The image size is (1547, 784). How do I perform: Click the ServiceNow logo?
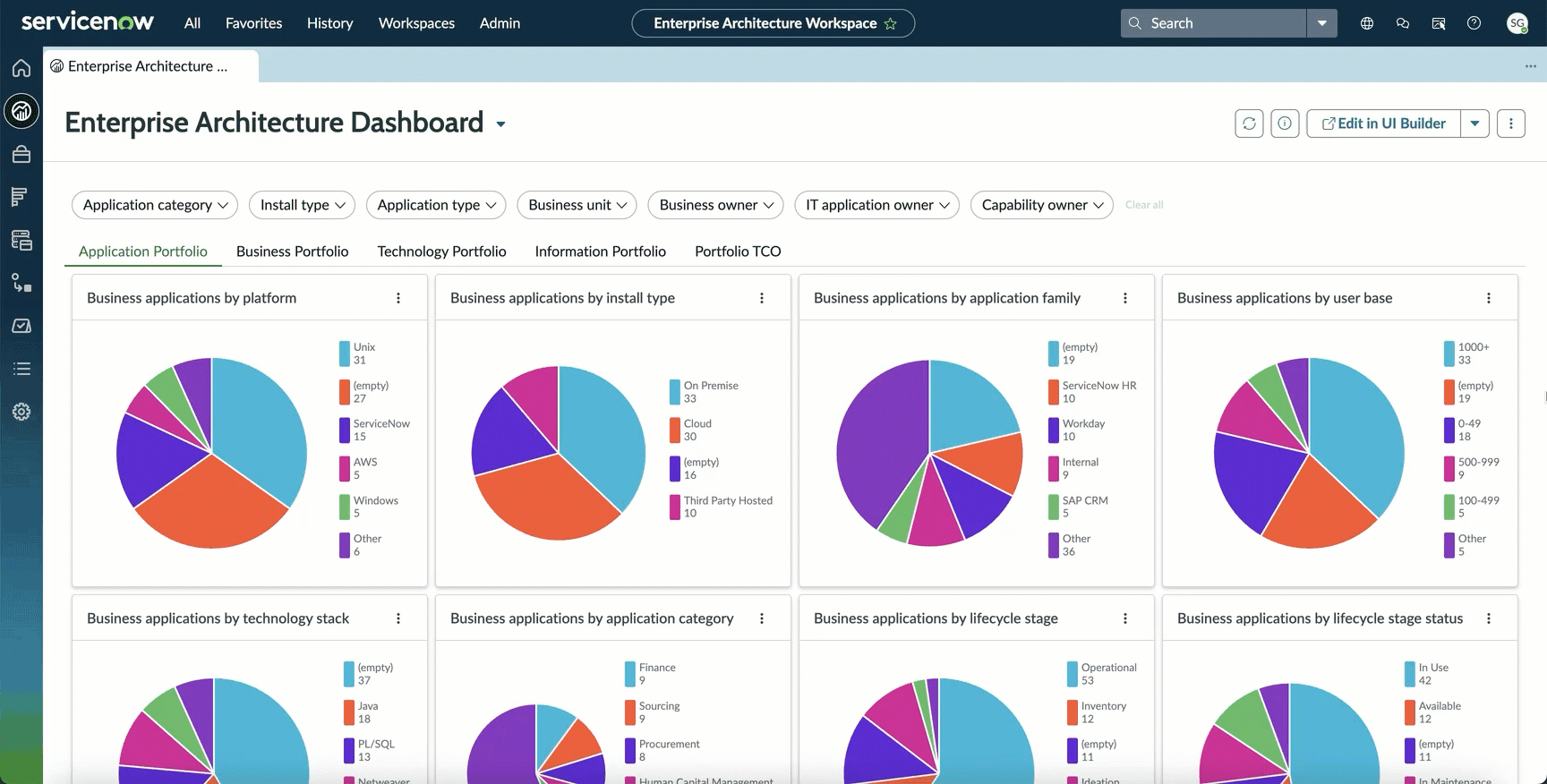(87, 22)
